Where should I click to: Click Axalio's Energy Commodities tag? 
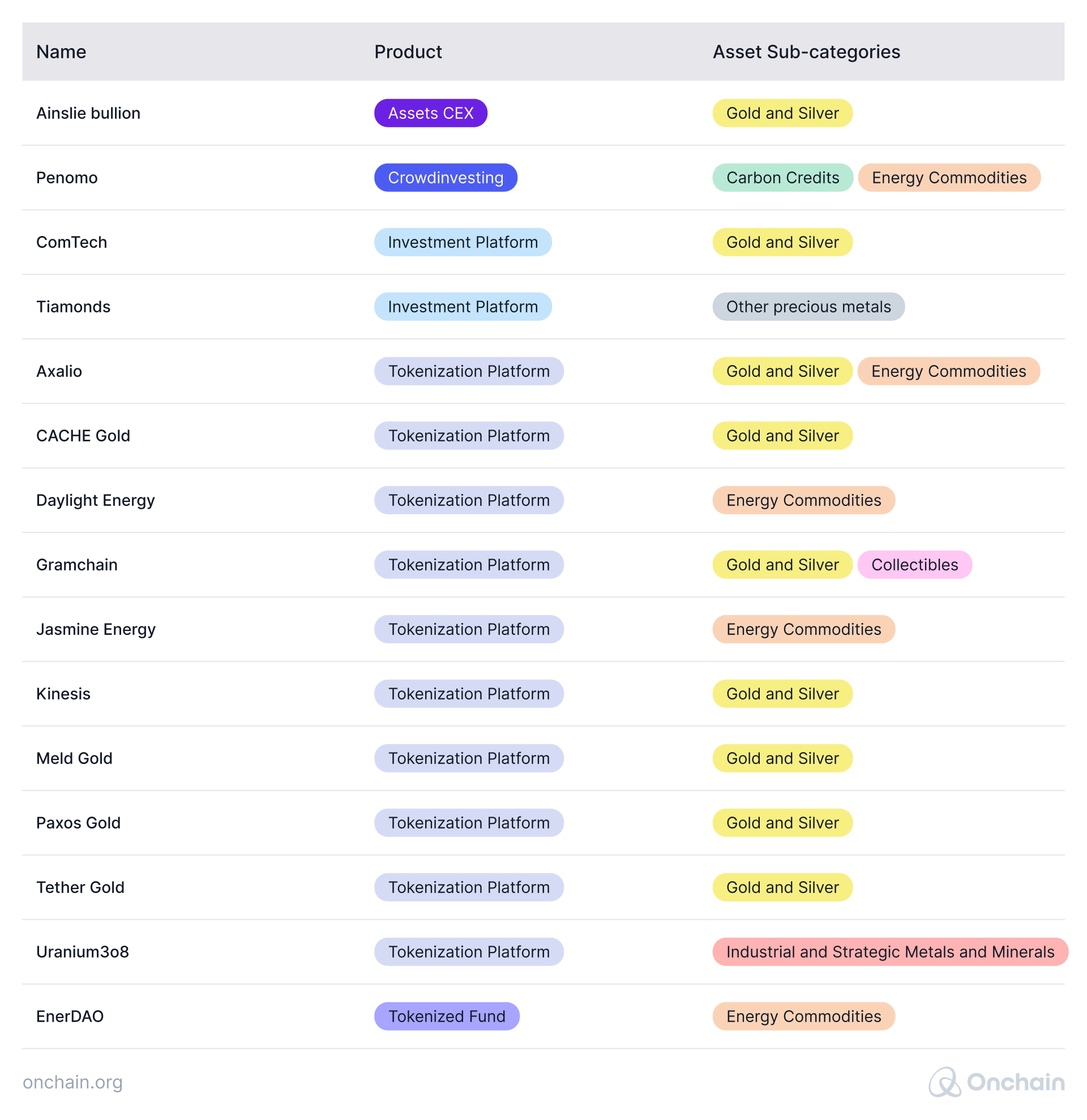coord(948,371)
